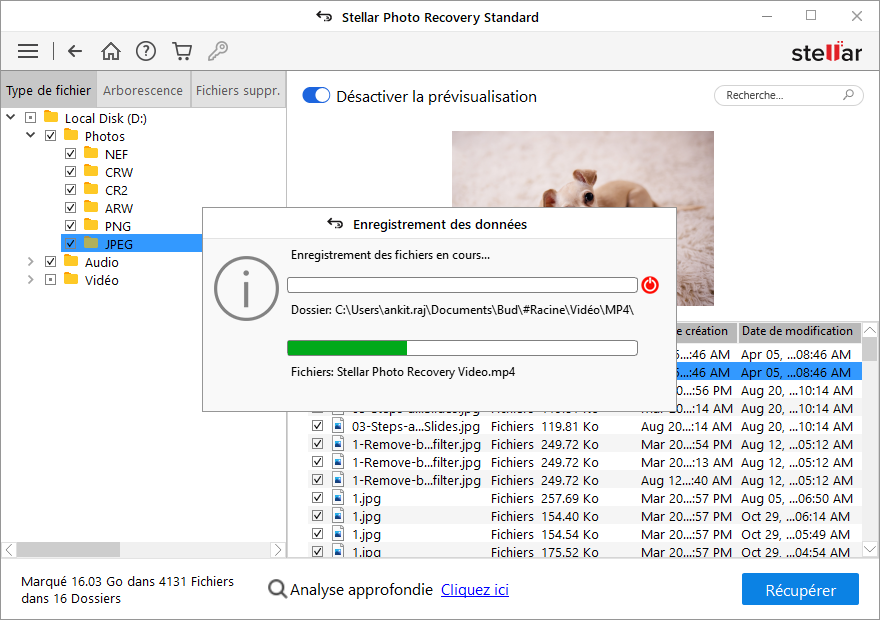Uncheck the 03-Steps-a...Slides.jpg file checkbox
880x620 pixels.
318,426
